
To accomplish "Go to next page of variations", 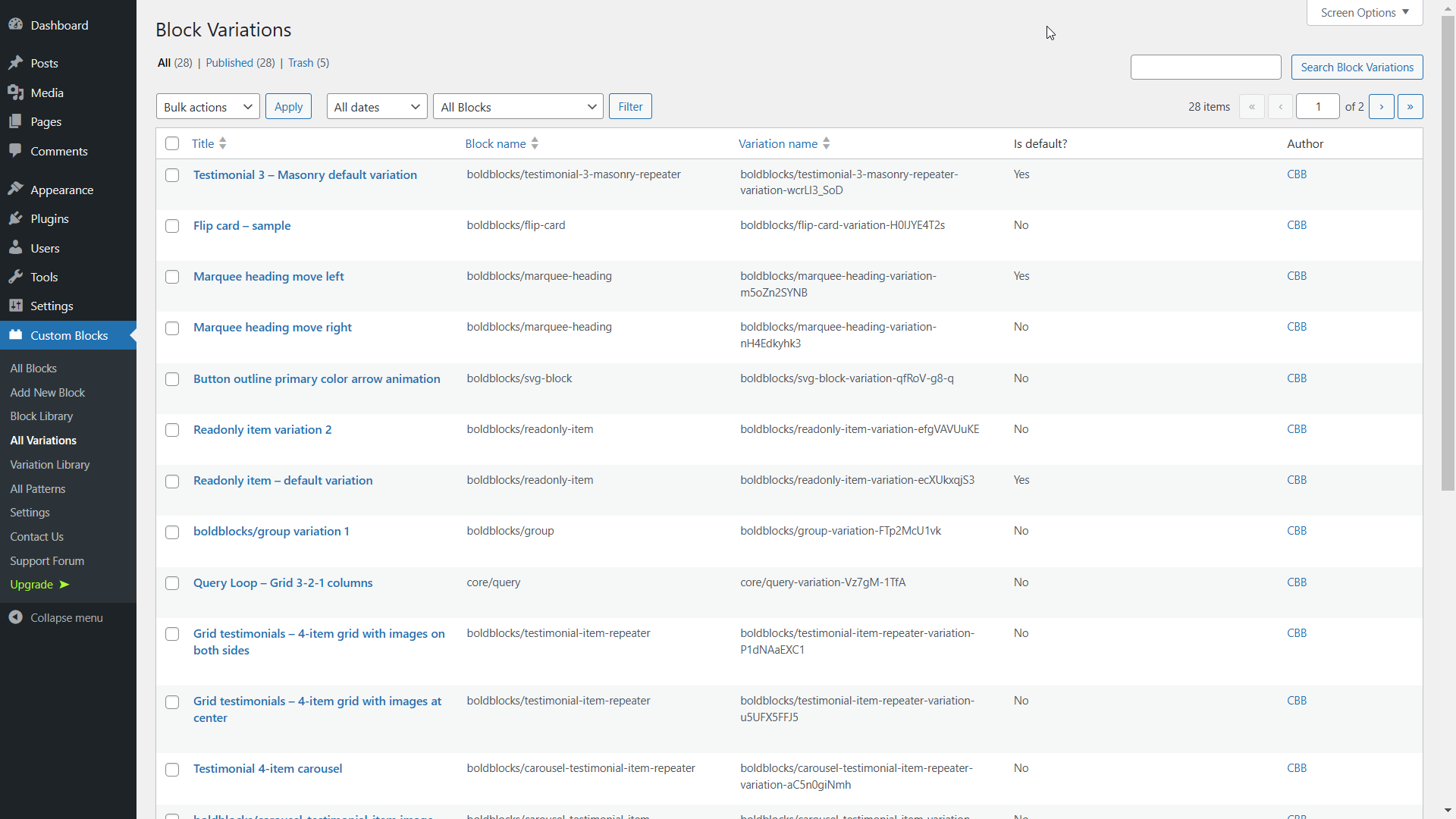I will [x=1382, y=107].
